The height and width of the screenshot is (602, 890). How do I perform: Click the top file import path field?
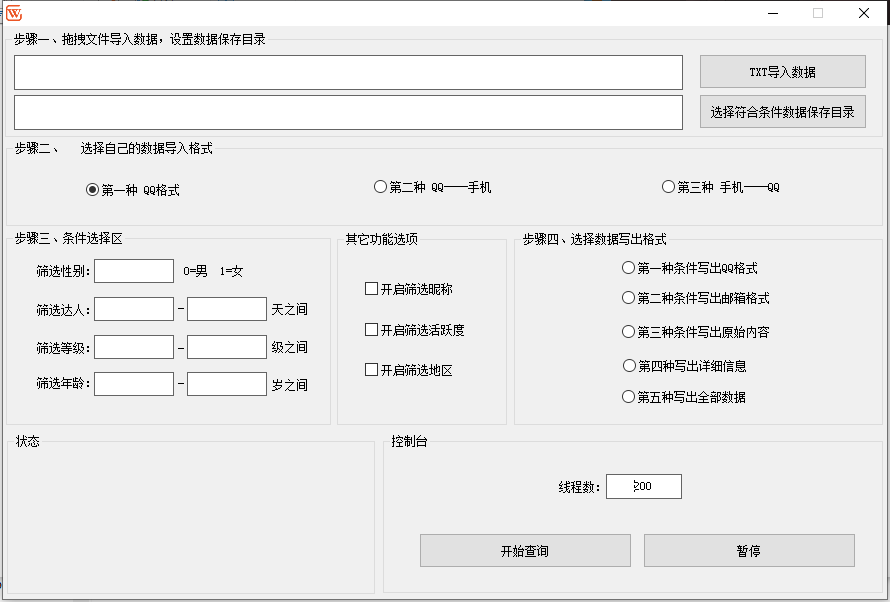(347, 72)
